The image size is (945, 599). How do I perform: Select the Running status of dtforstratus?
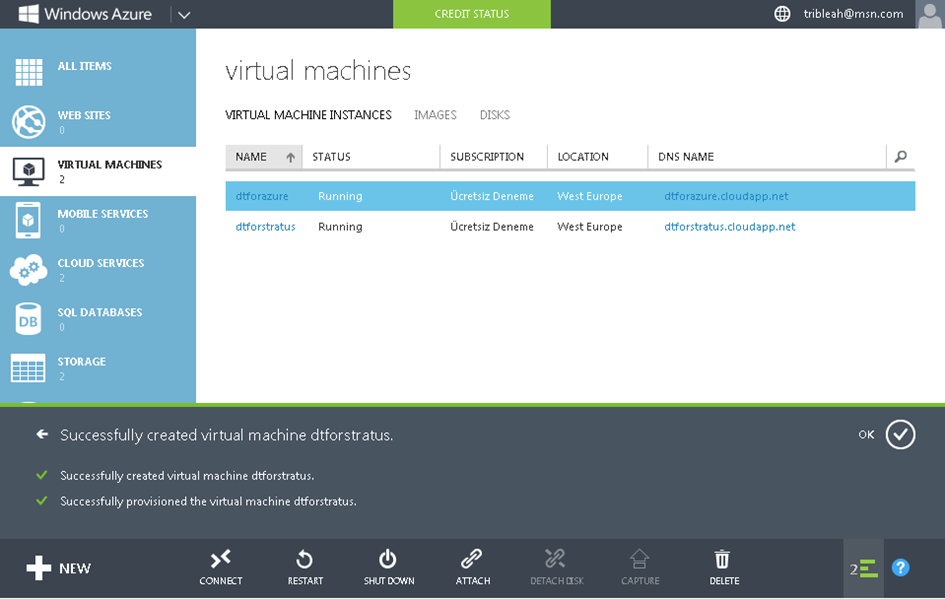(x=341, y=227)
